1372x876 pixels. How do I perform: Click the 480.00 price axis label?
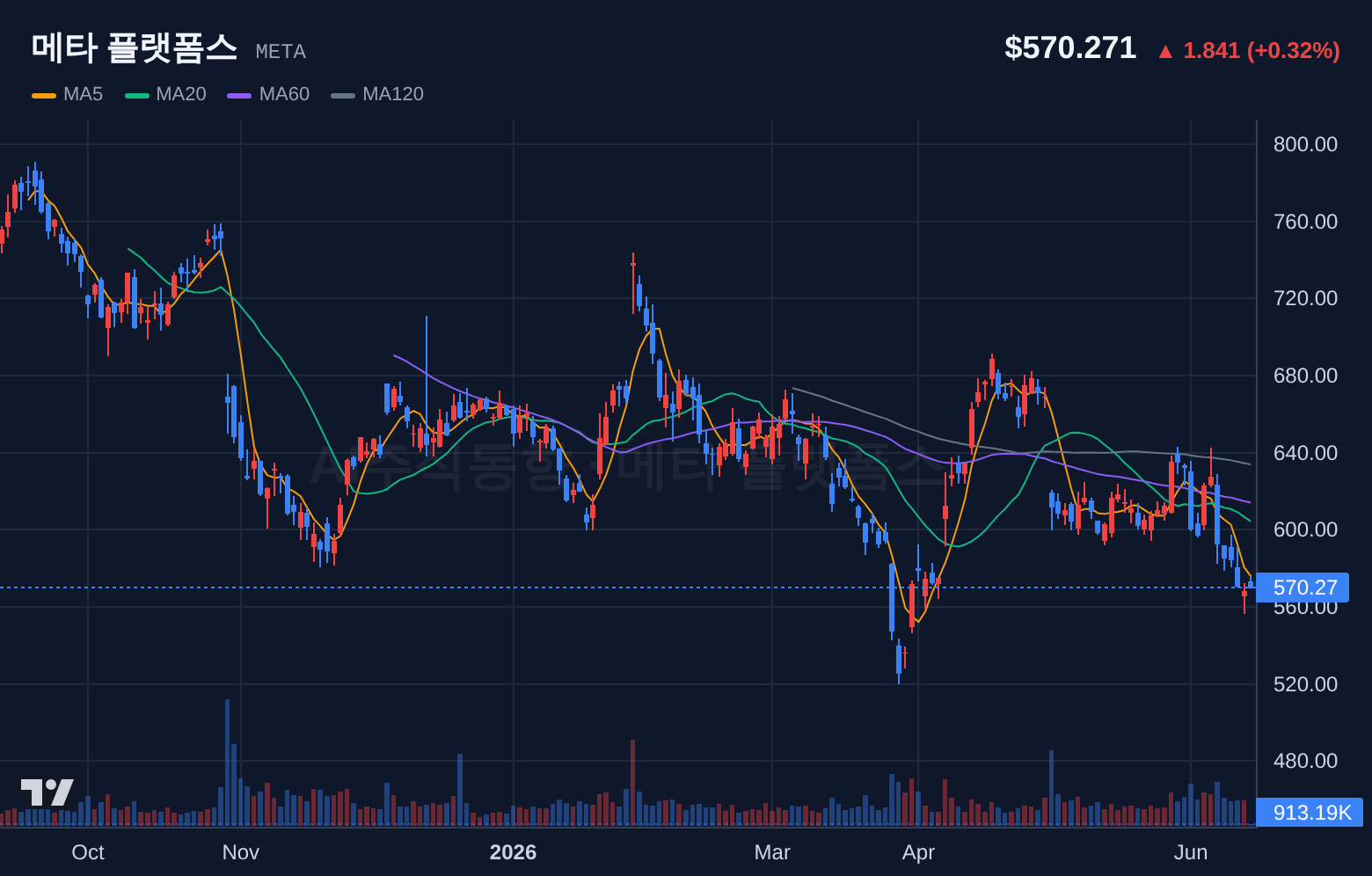pos(1305,761)
